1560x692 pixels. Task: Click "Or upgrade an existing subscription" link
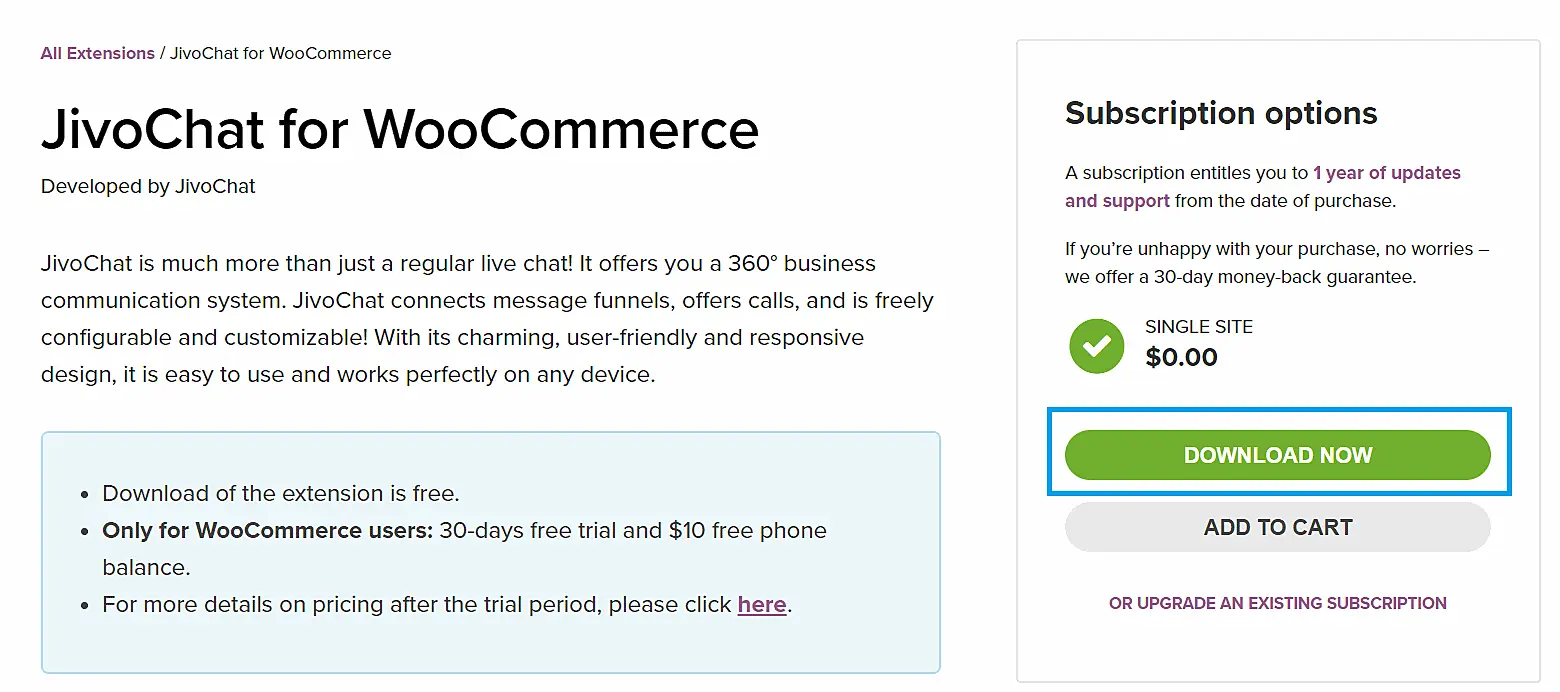click(1277, 603)
